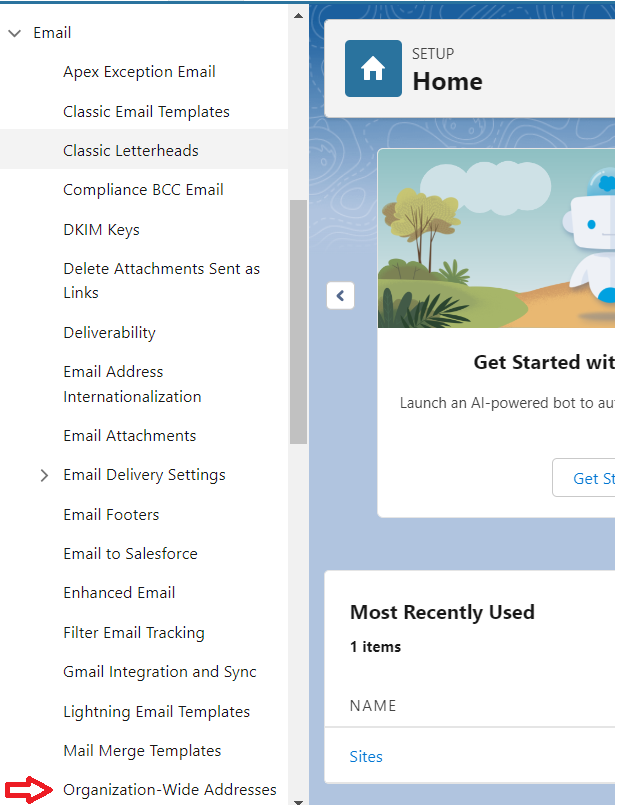Open Email Footers
This screenshot has width=617, height=805.
(111, 514)
